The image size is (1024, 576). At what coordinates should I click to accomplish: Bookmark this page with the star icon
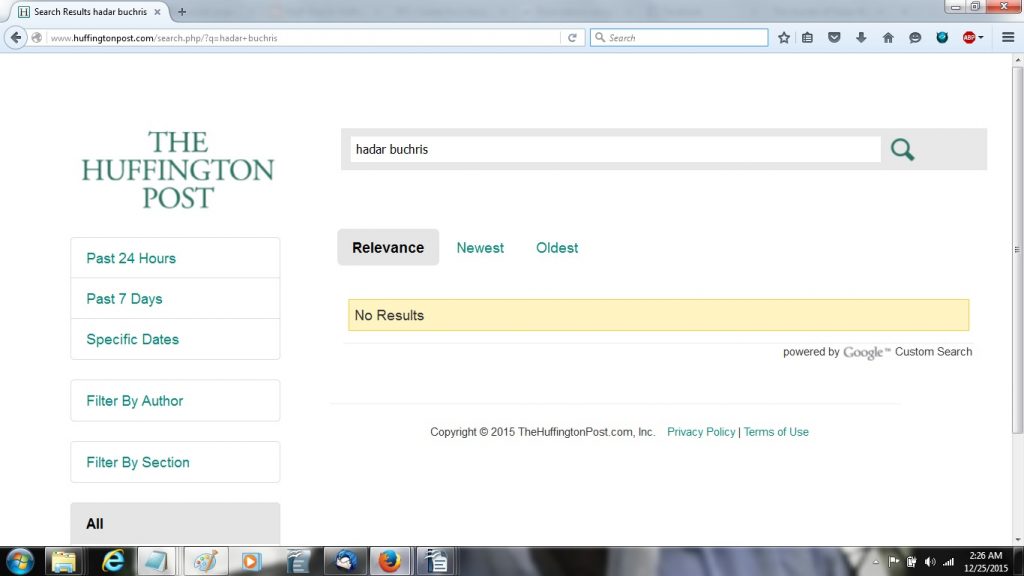coord(784,38)
